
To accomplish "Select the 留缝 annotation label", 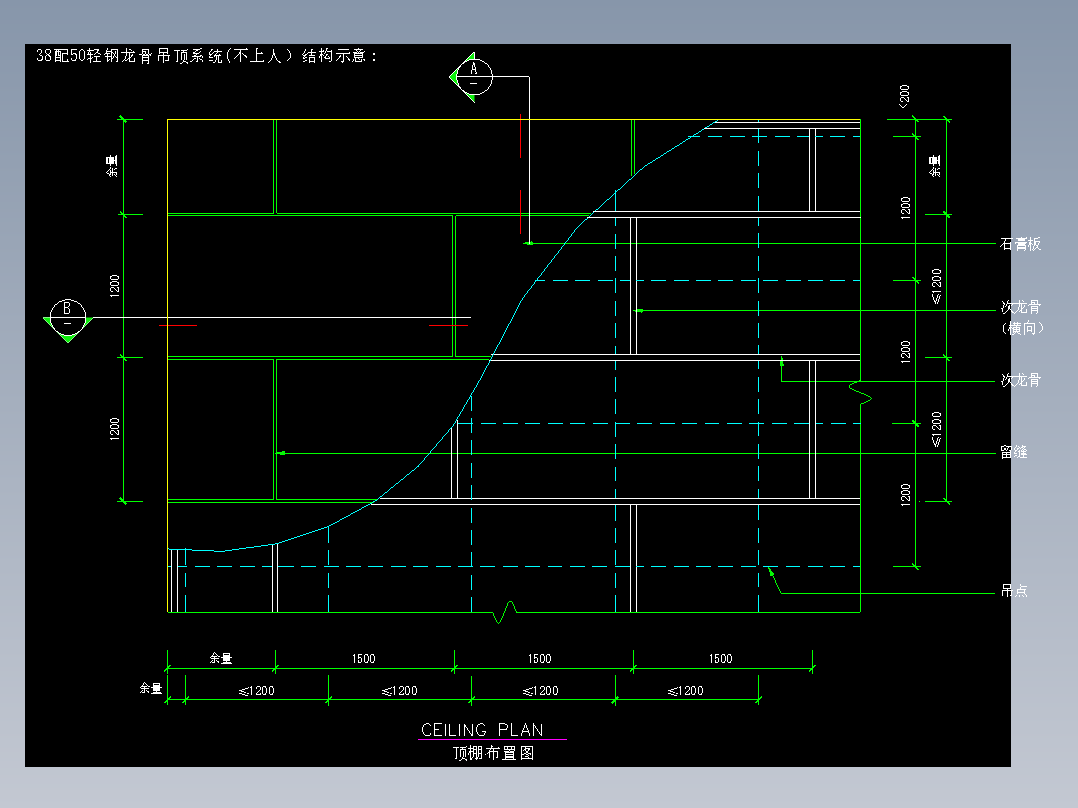I will coord(1013,452).
